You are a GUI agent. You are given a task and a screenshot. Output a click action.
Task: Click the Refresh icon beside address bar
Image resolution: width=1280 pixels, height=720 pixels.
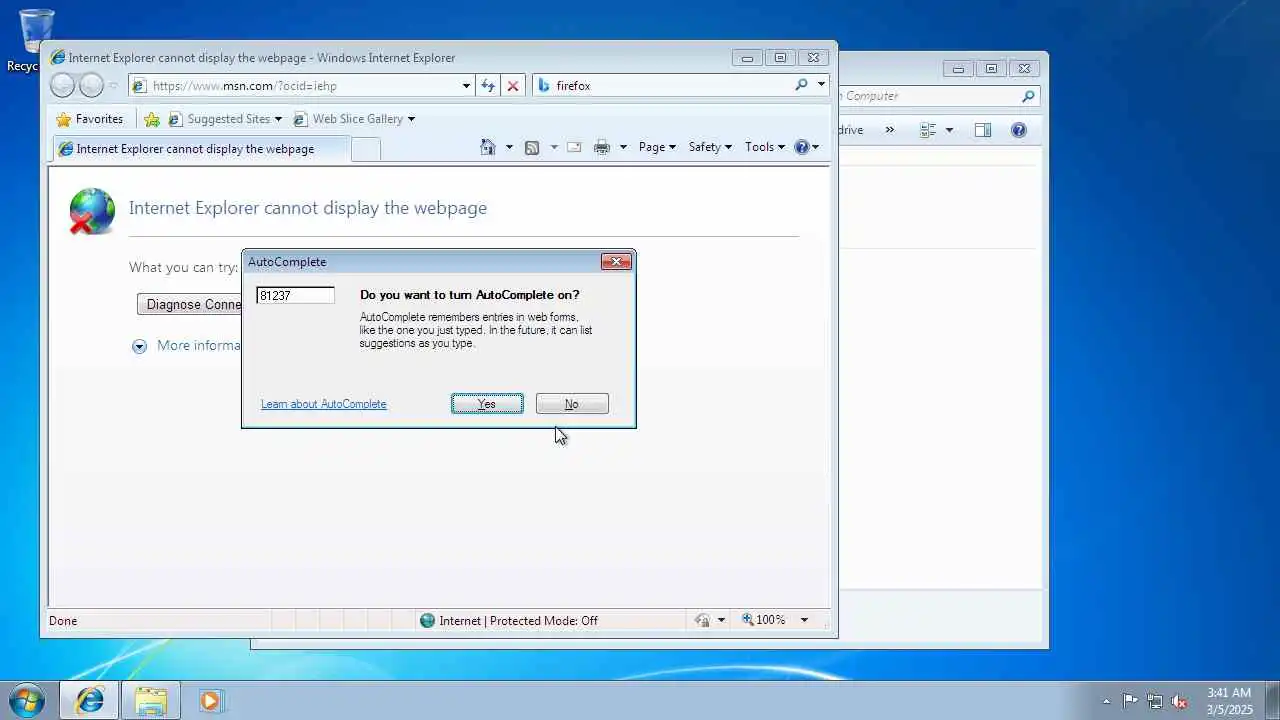[x=488, y=86]
